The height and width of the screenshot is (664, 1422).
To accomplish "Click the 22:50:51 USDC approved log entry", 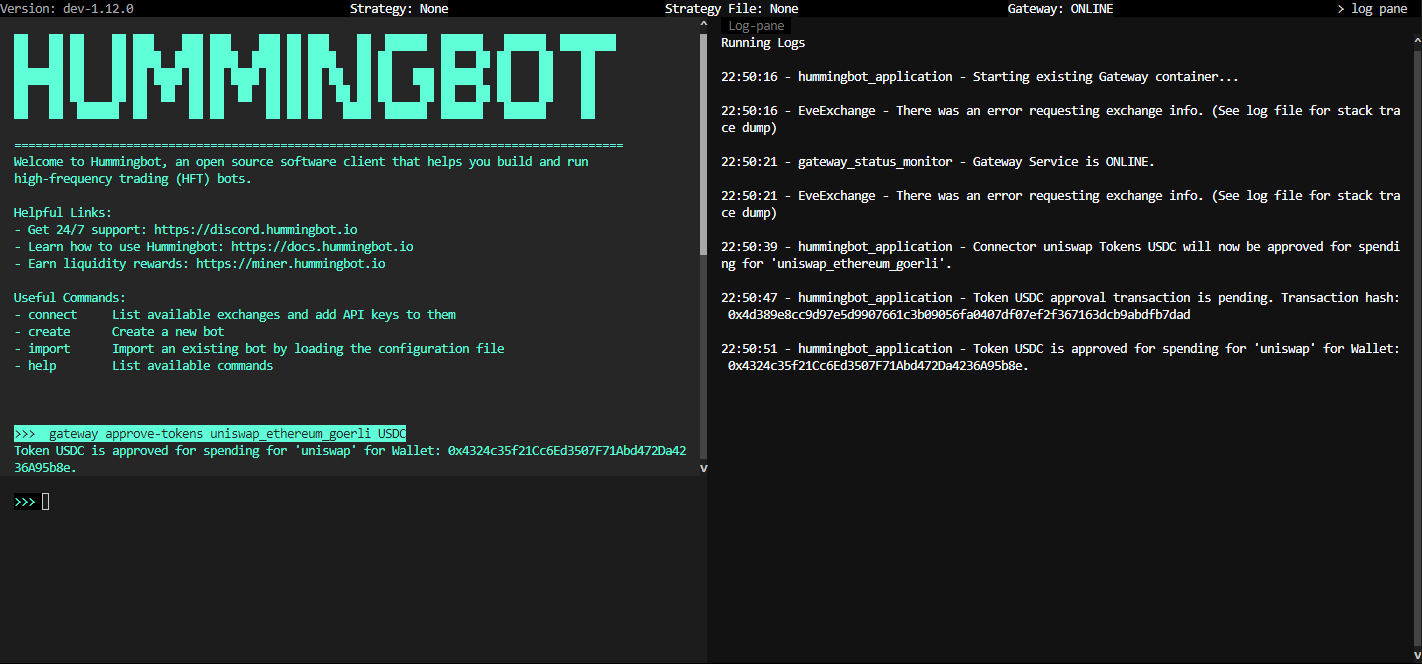I will 1060,357.
